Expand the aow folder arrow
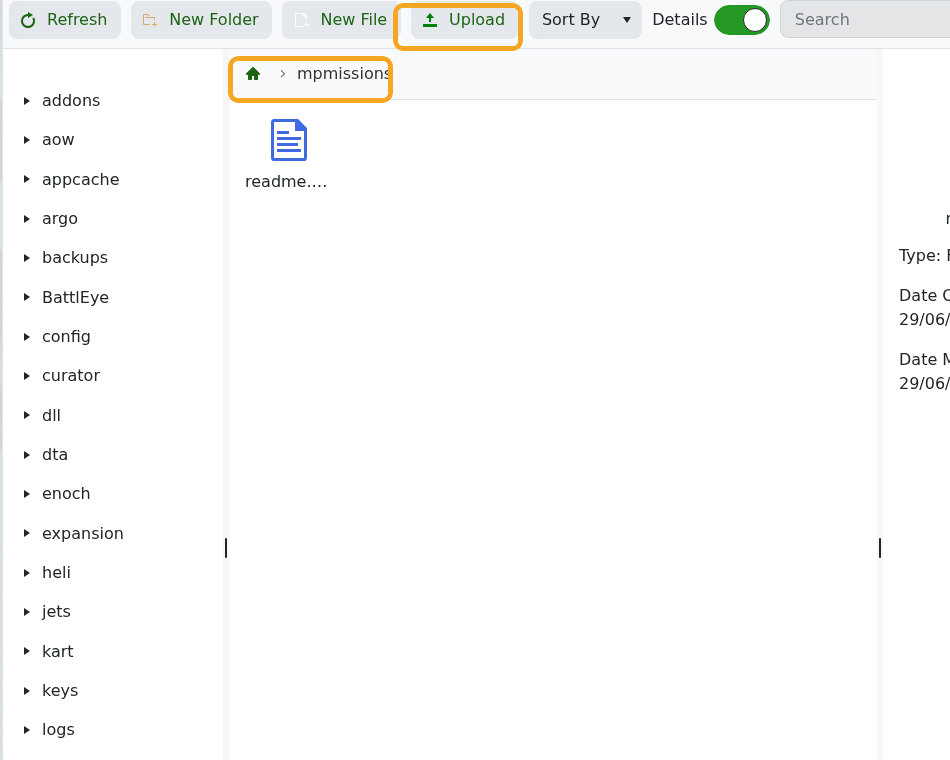 tap(27, 140)
